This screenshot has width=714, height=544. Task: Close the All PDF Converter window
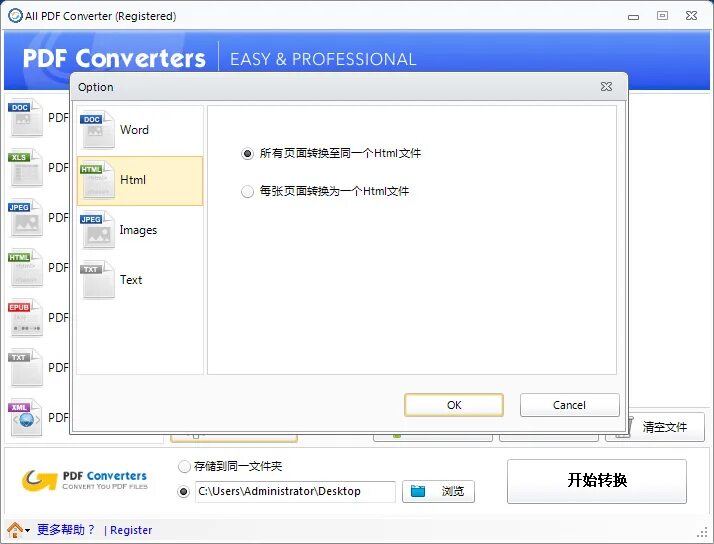tap(691, 15)
